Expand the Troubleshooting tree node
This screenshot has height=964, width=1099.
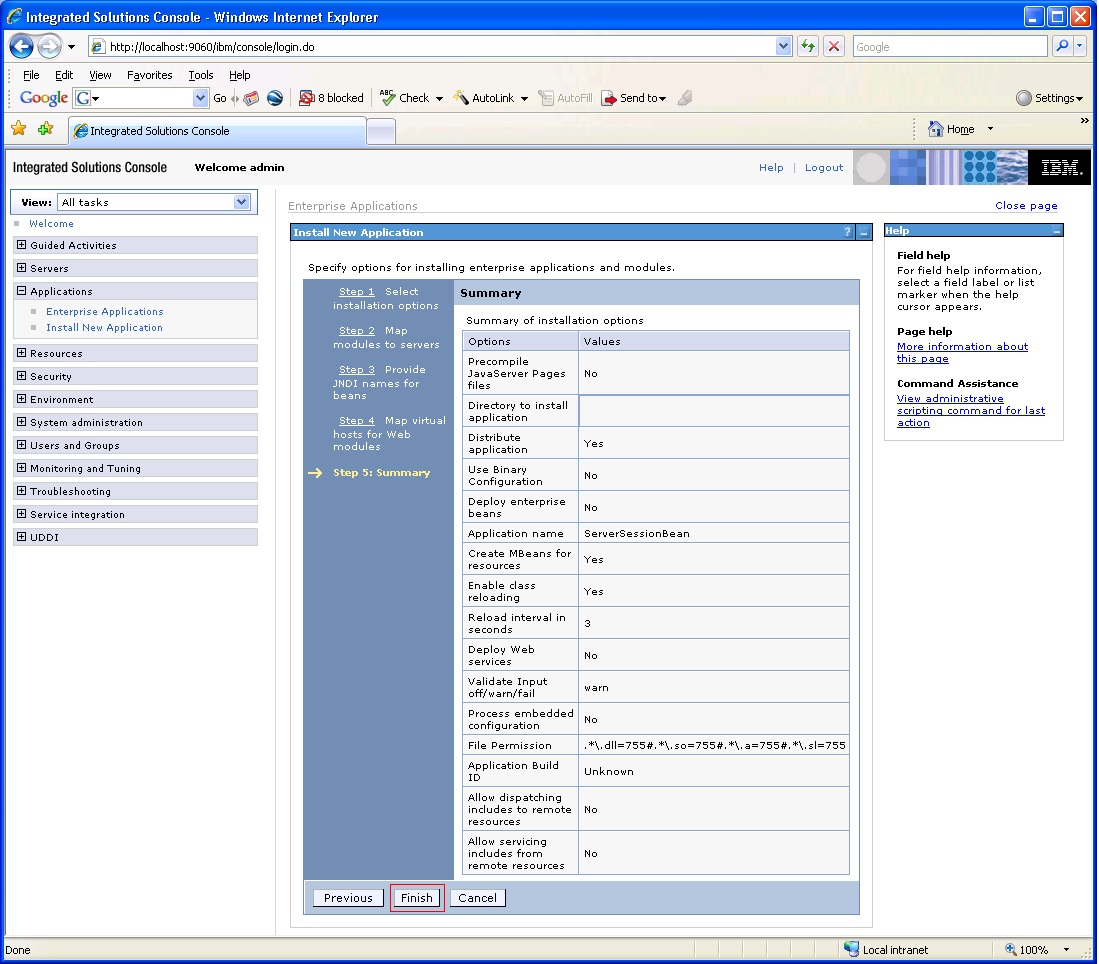(x=21, y=491)
